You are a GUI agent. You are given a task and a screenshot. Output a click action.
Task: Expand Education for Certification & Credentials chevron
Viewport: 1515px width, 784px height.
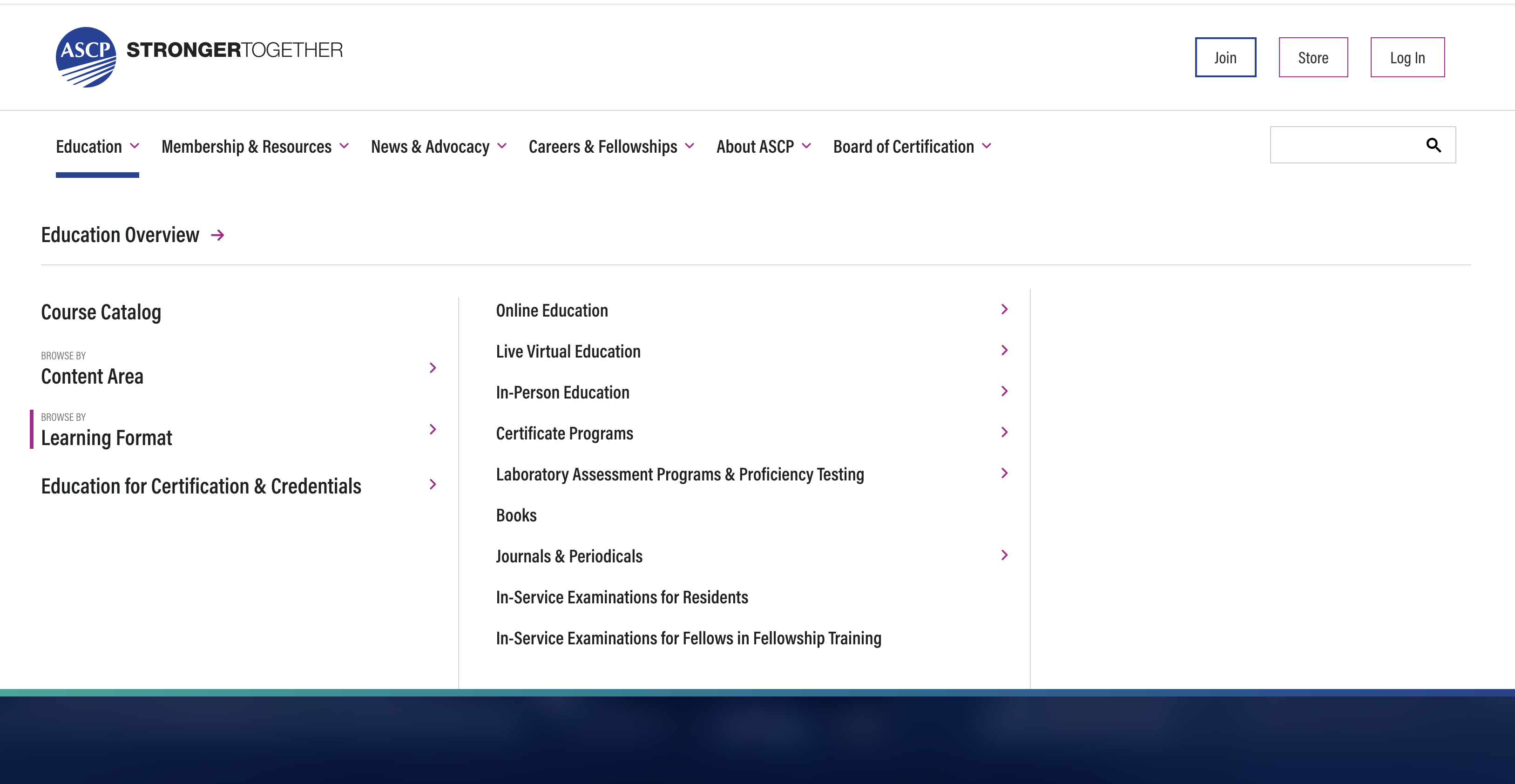coord(433,485)
